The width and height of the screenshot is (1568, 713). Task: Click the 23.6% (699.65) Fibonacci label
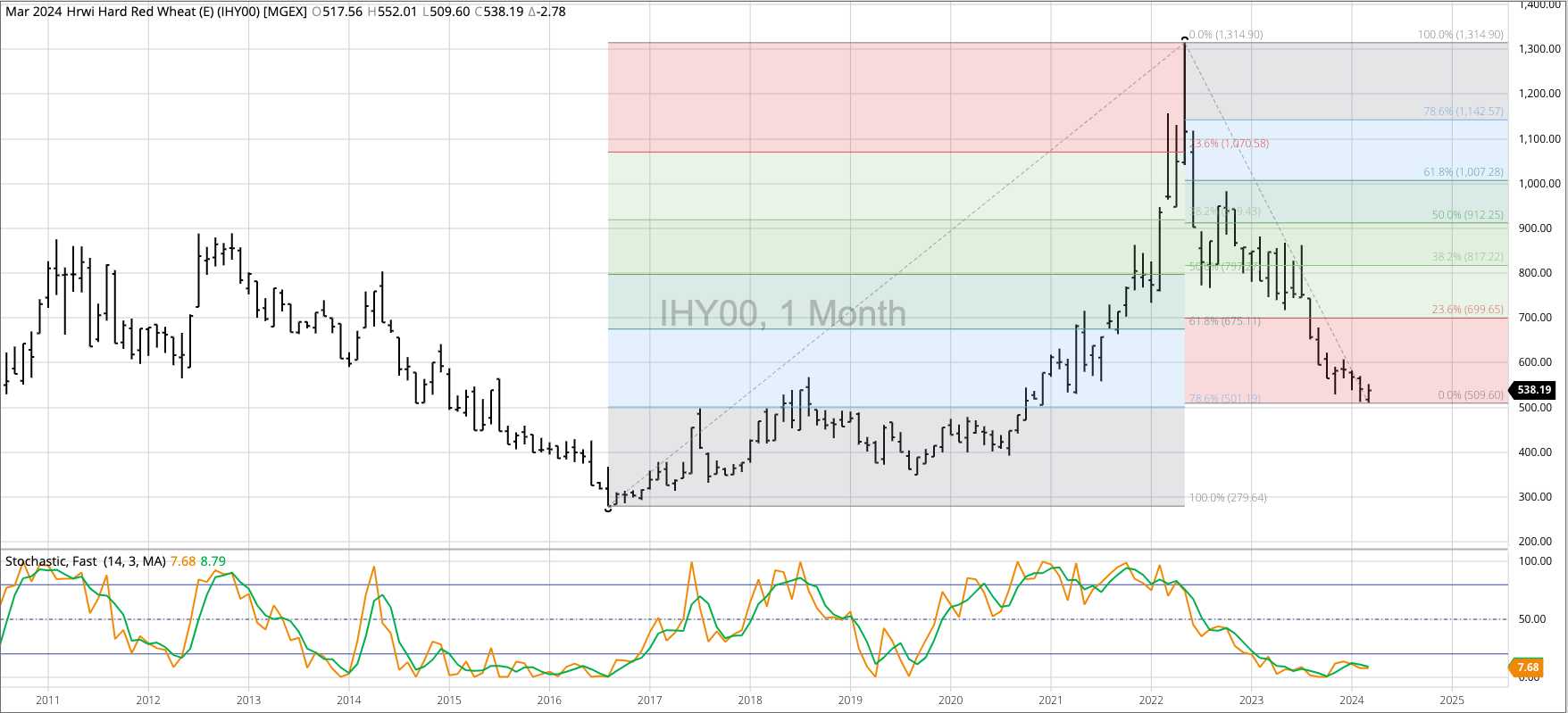(x=1467, y=310)
